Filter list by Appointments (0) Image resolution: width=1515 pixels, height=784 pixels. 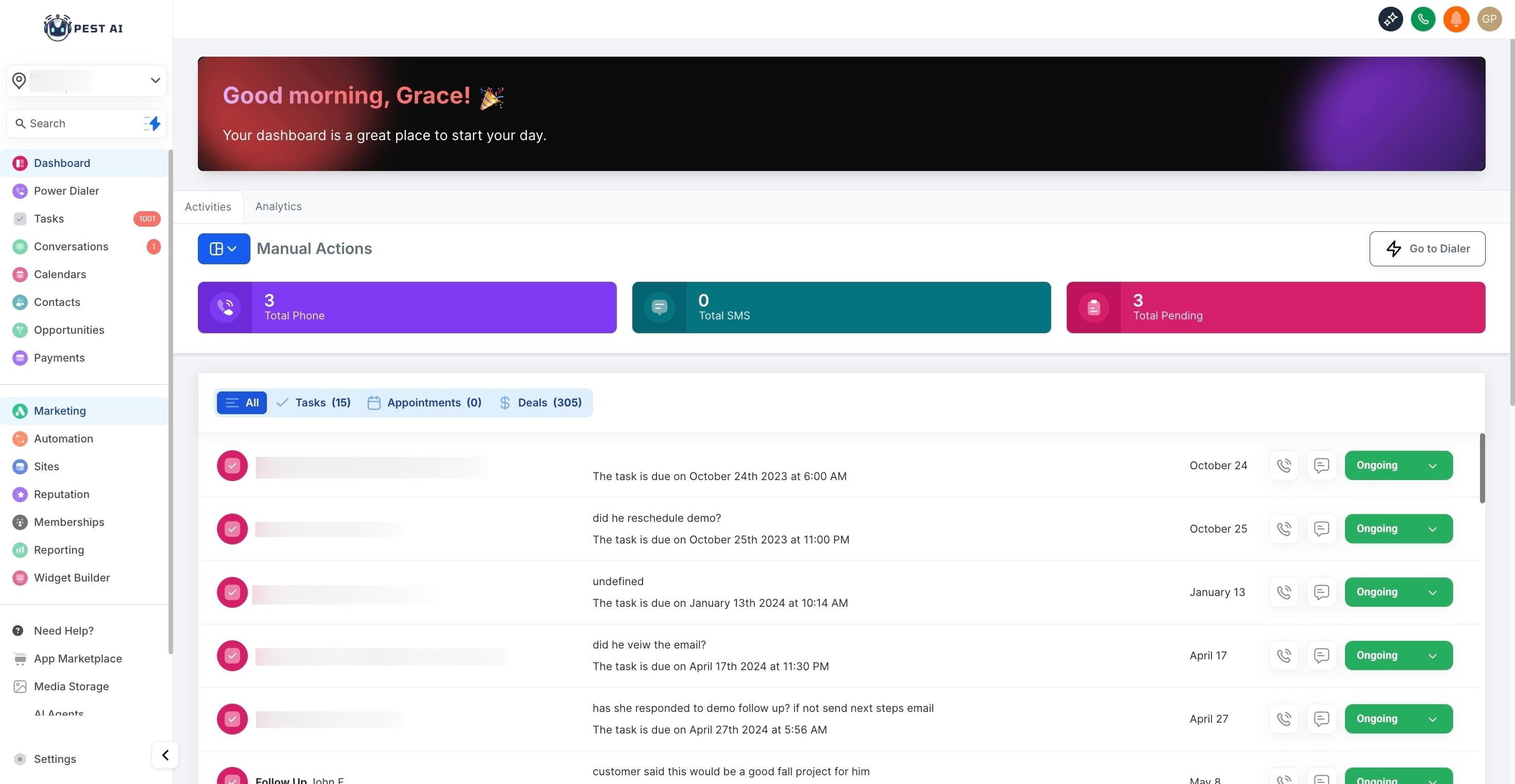pos(425,403)
